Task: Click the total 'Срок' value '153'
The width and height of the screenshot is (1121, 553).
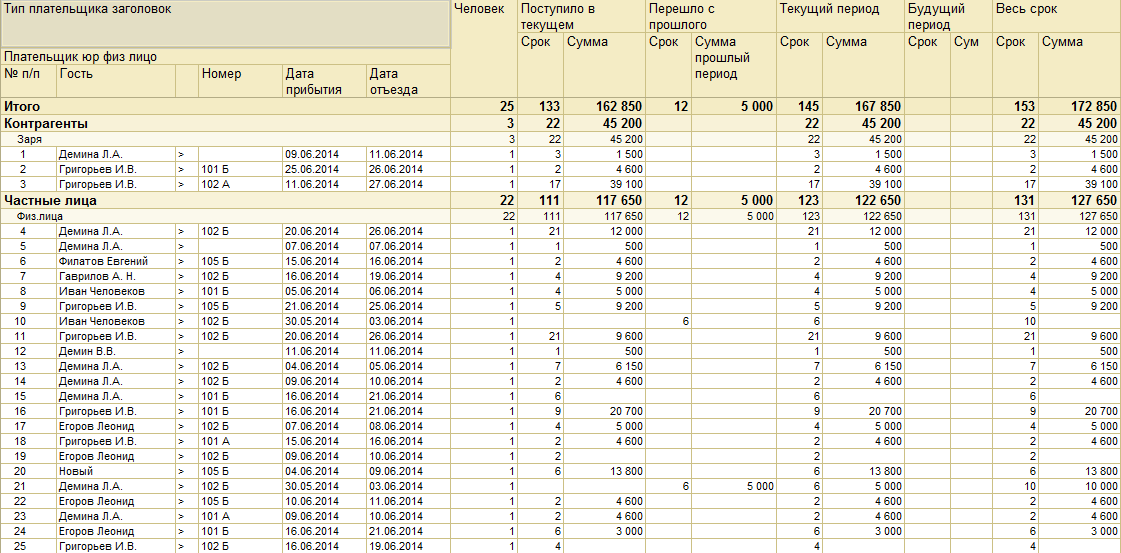Action: point(1015,106)
